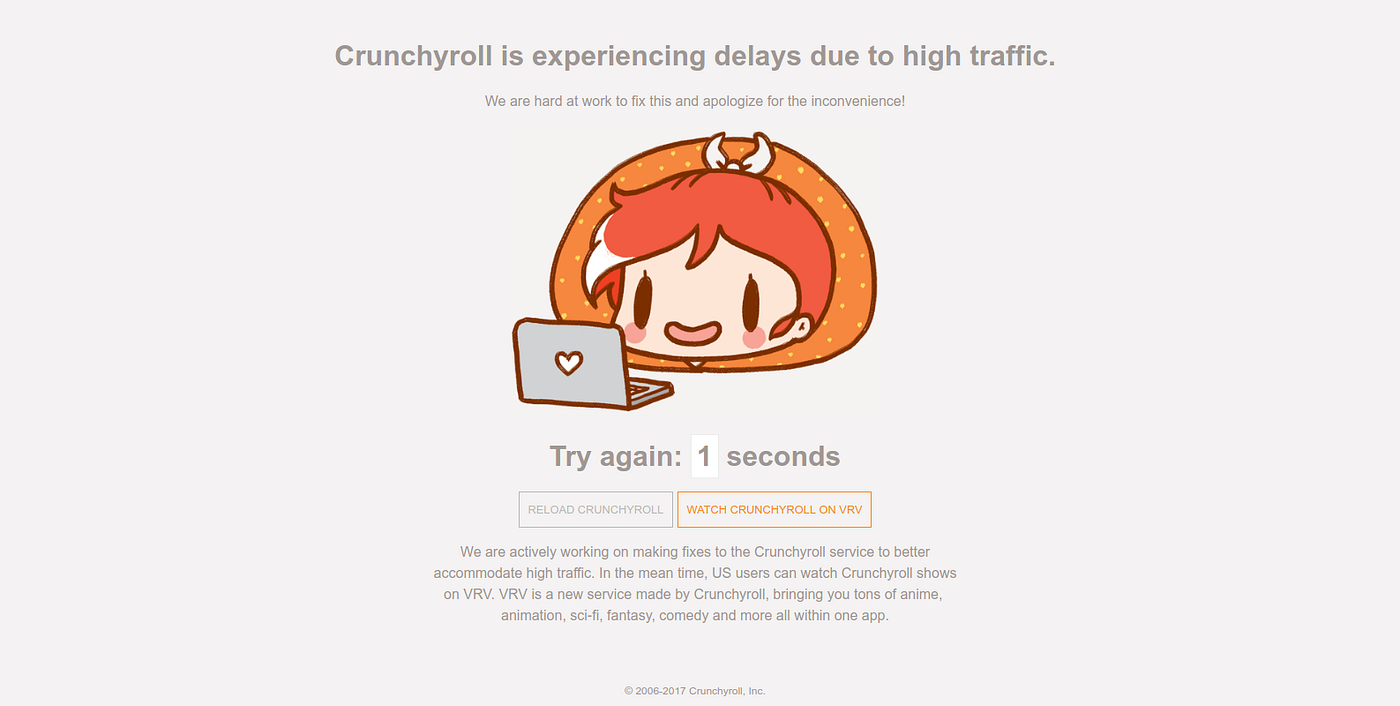The width and height of the screenshot is (1400, 706).
Task: Click the 'seconds' label
Action: coord(783,456)
